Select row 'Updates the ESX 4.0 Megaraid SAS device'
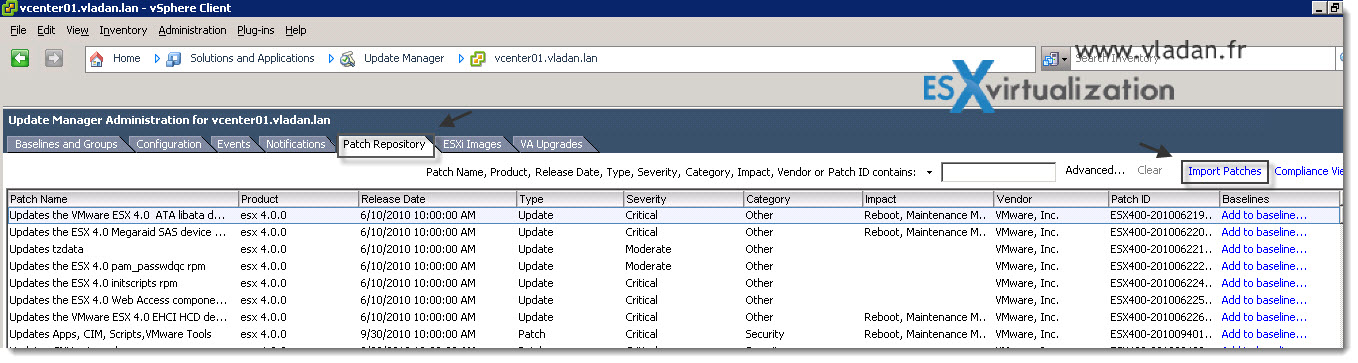Viewport: 1358px width, 363px height. point(672,232)
